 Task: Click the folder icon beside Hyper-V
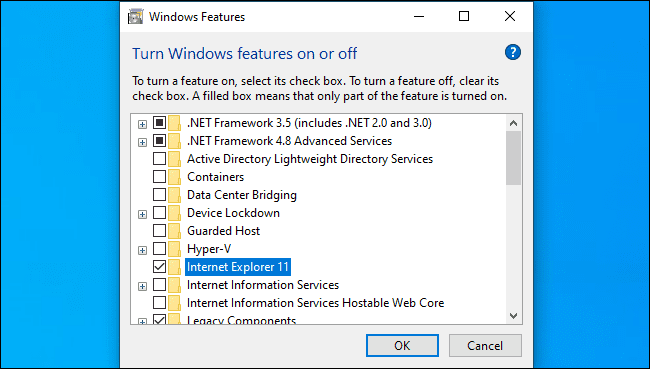pyautogui.click(x=175, y=249)
